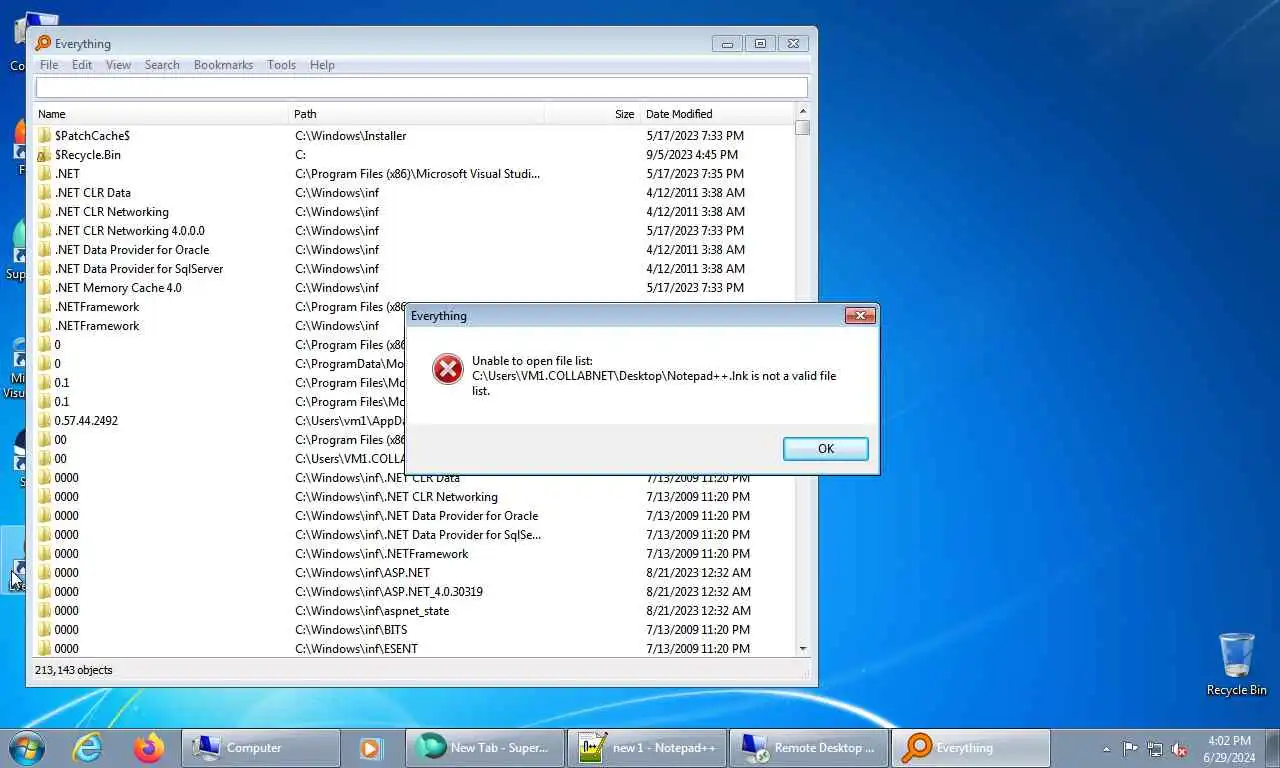Click folder icon of 0000 in C:\Windows\inf\BITS

tap(44, 629)
